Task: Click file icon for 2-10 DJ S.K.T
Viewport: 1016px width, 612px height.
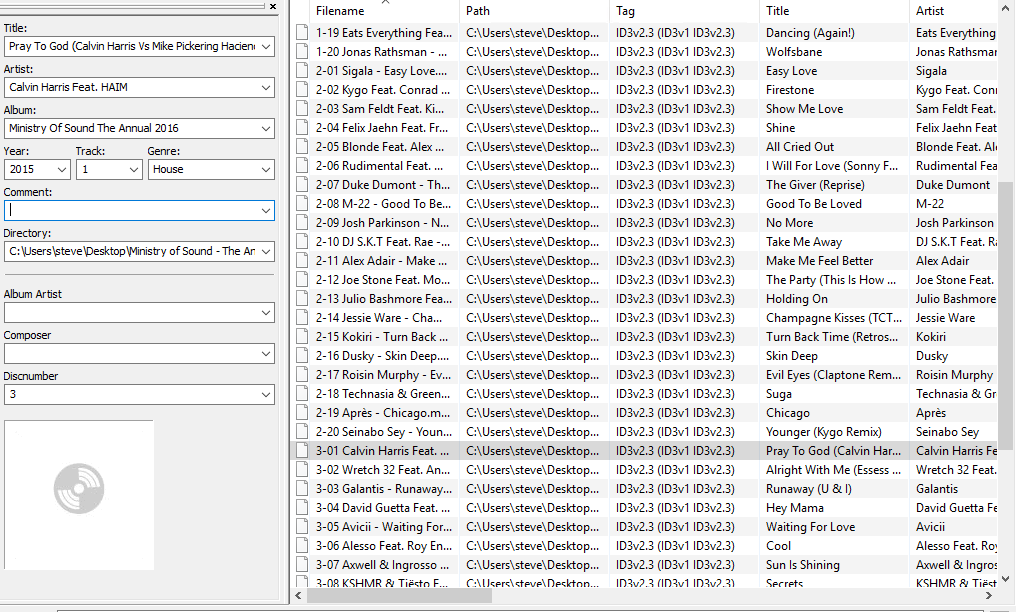Action: pyautogui.click(x=302, y=242)
